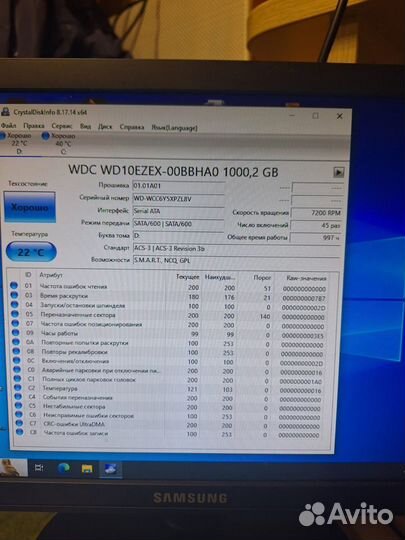Image resolution: width=405 pixels, height=540 pixels.
Task: Click status dot for attribute 0C
Action: tap(17, 360)
